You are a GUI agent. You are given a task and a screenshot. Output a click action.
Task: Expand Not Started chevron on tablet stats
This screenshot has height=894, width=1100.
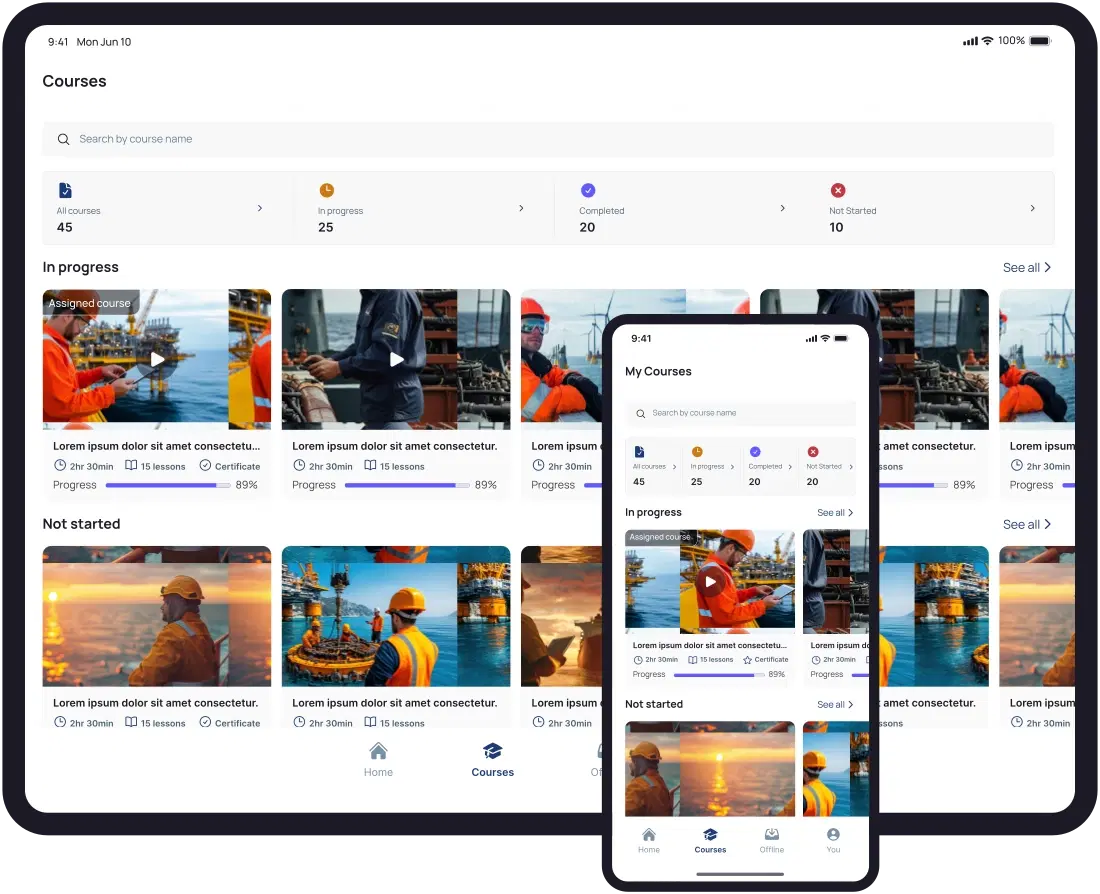pyautogui.click(x=1032, y=208)
